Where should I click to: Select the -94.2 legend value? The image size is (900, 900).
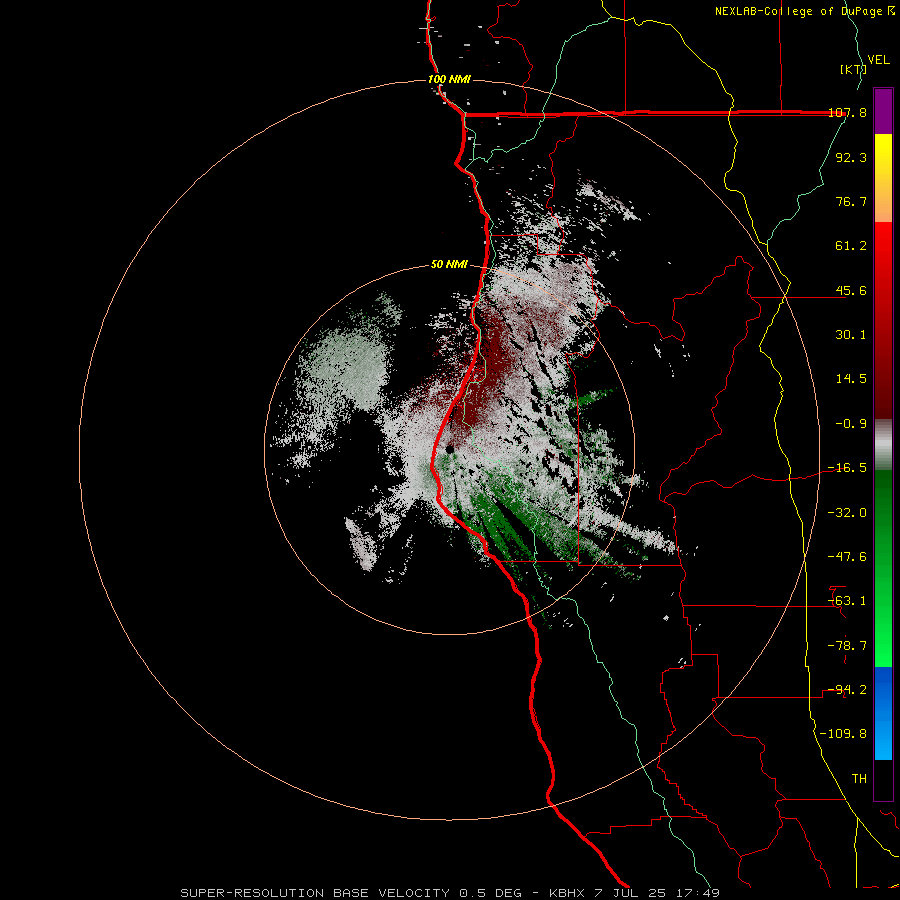[x=847, y=690]
